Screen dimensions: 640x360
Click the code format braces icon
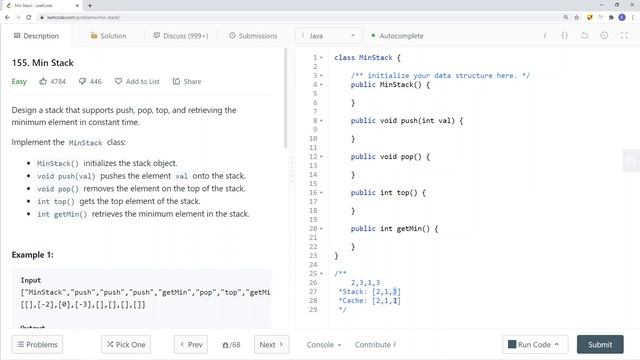pos(564,36)
